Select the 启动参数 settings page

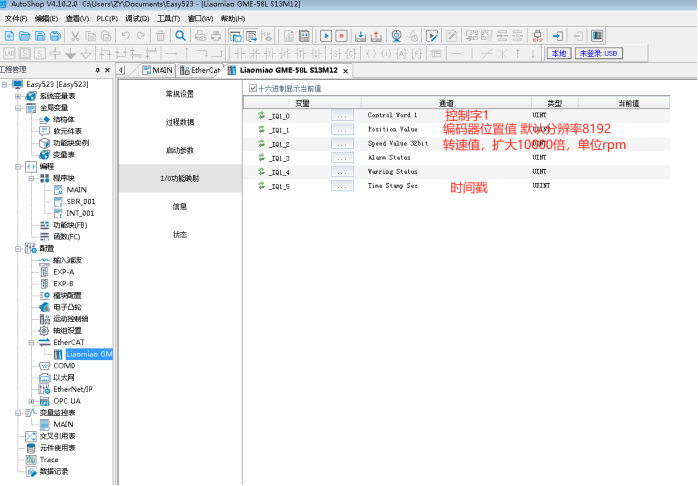(180, 150)
